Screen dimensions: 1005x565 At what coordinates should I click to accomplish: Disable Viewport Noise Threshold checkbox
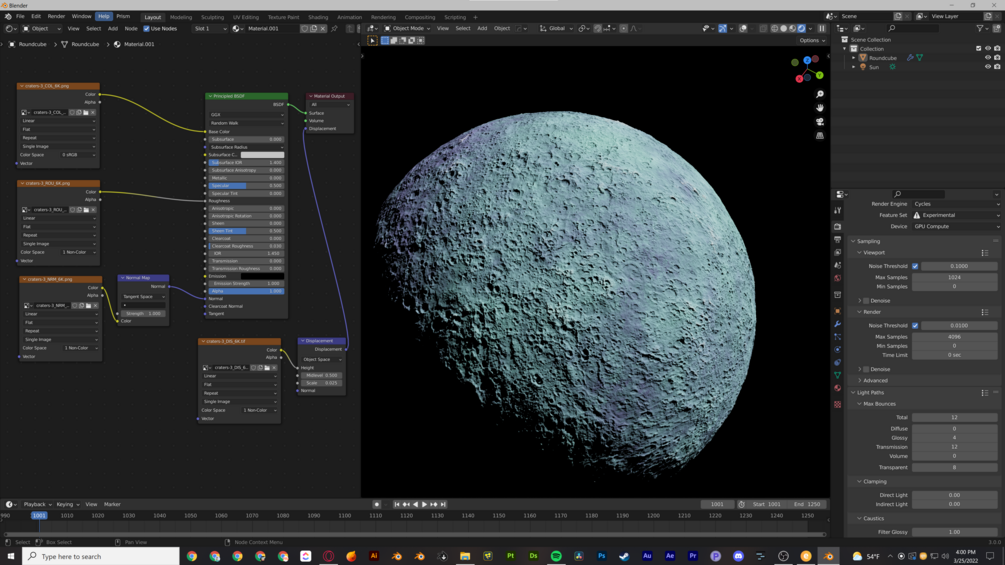915,266
